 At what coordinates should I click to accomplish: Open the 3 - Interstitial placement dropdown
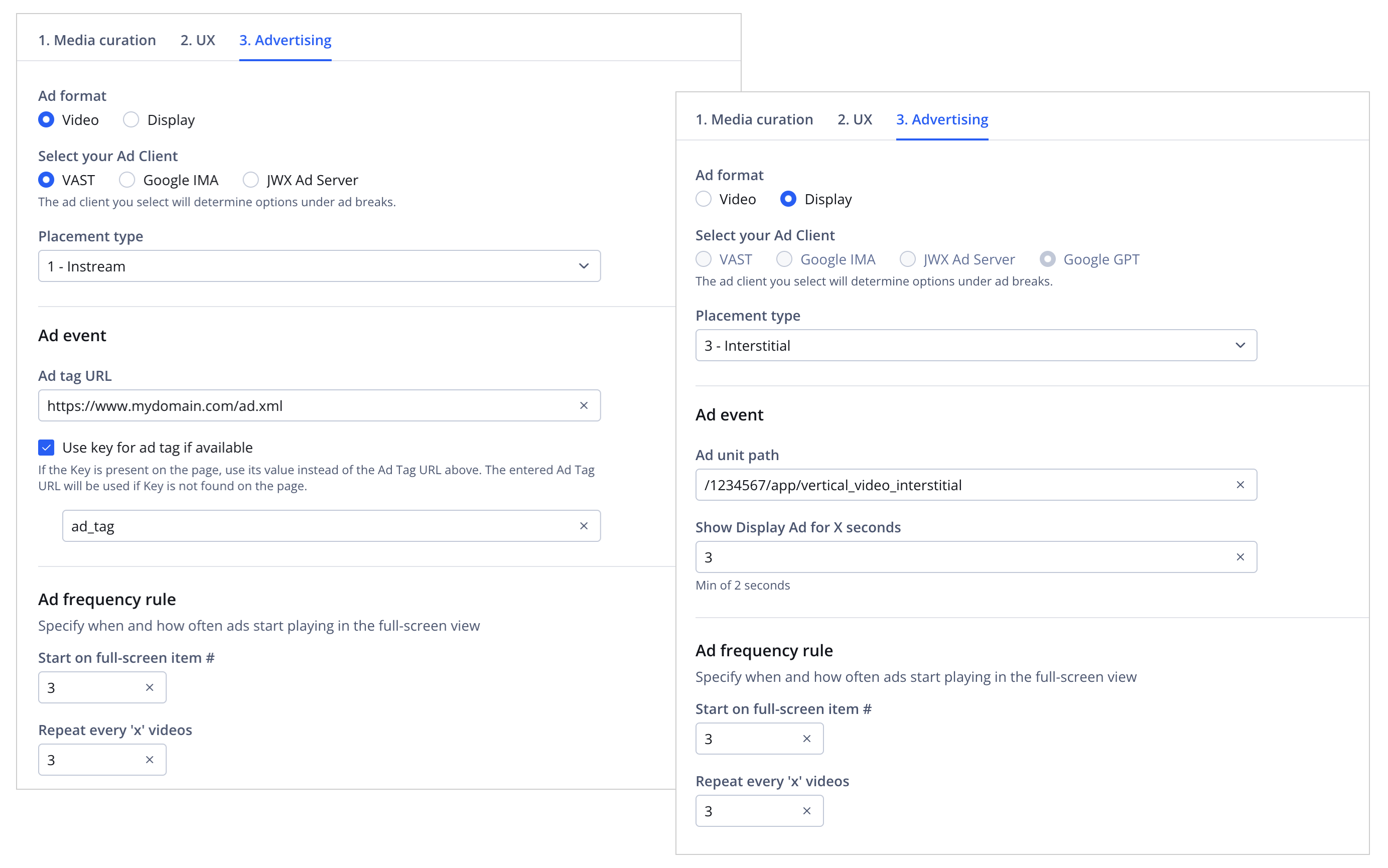click(x=976, y=345)
